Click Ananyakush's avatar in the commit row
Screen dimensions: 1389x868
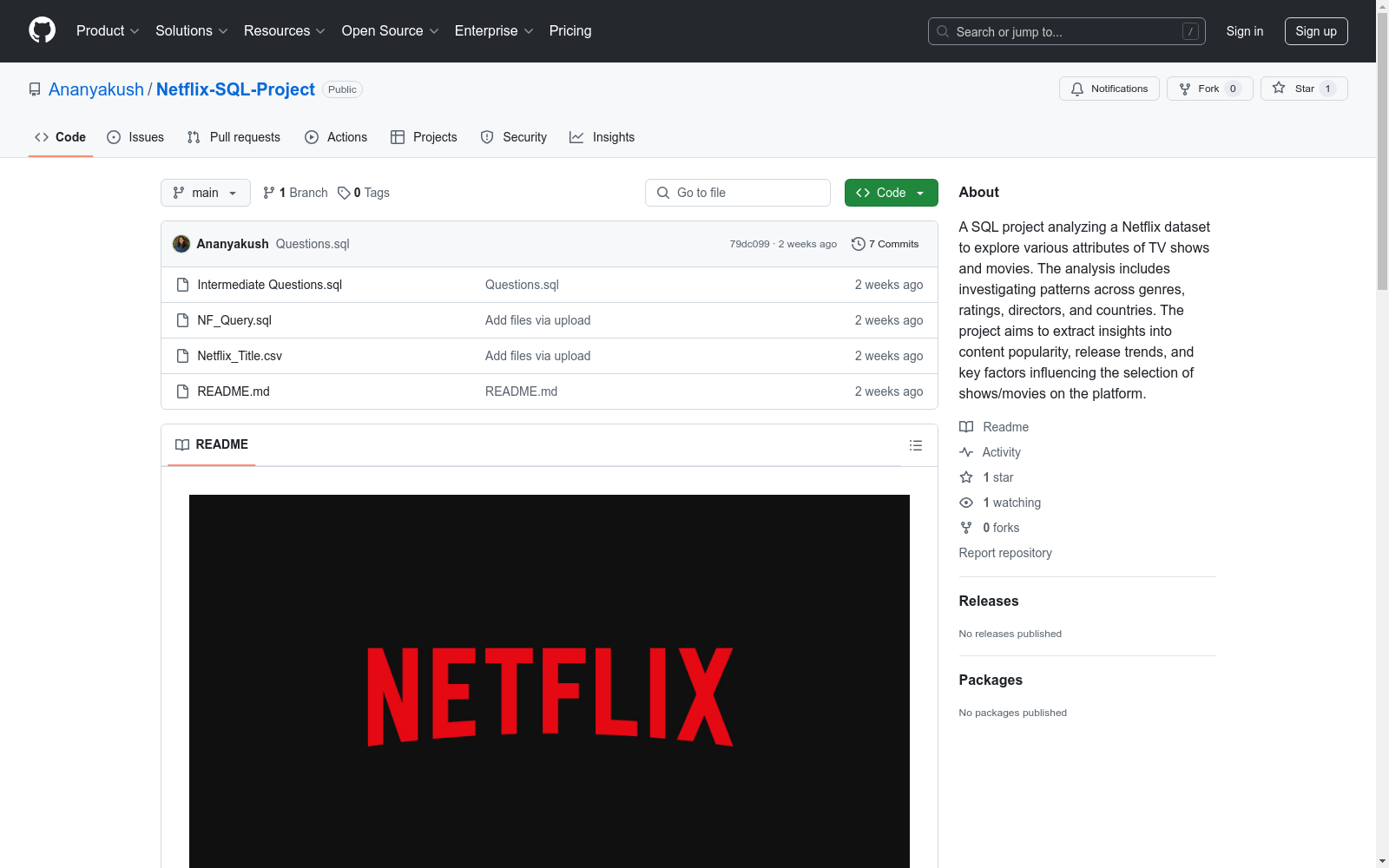click(181, 244)
